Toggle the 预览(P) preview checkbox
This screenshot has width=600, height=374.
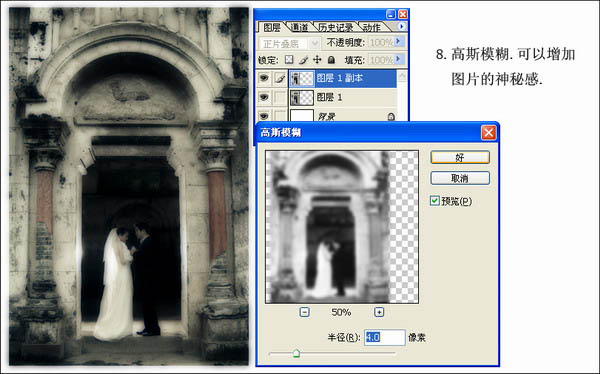coord(434,201)
